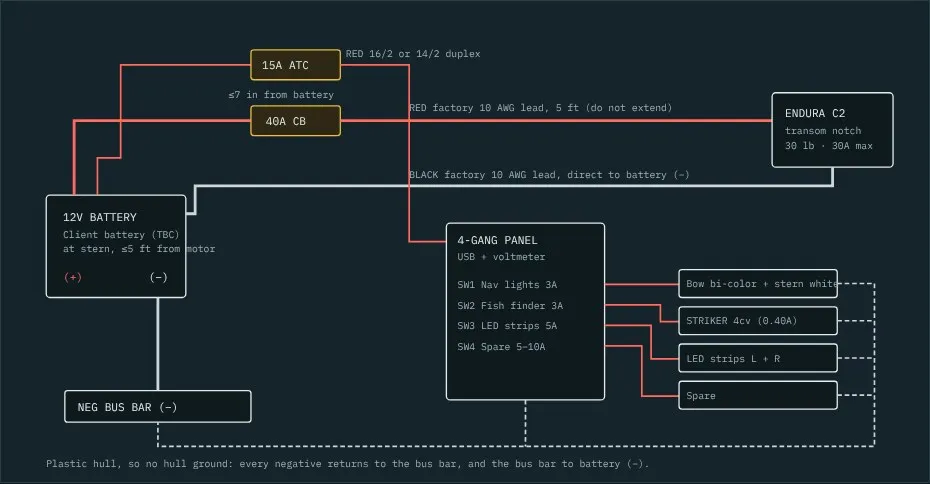Select the SW2 Fish finder 3A row
Screen dimensions: 930x484
tap(510, 305)
